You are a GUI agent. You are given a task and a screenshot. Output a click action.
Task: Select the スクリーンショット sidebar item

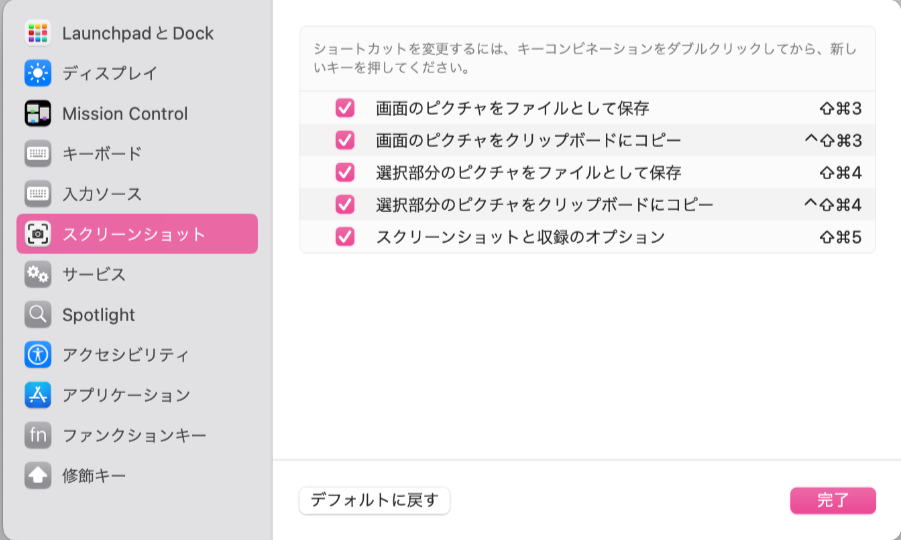137,234
